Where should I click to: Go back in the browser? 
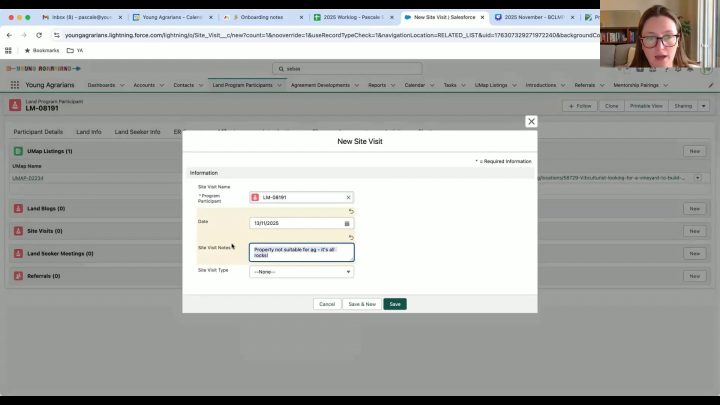[x=9, y=35]
